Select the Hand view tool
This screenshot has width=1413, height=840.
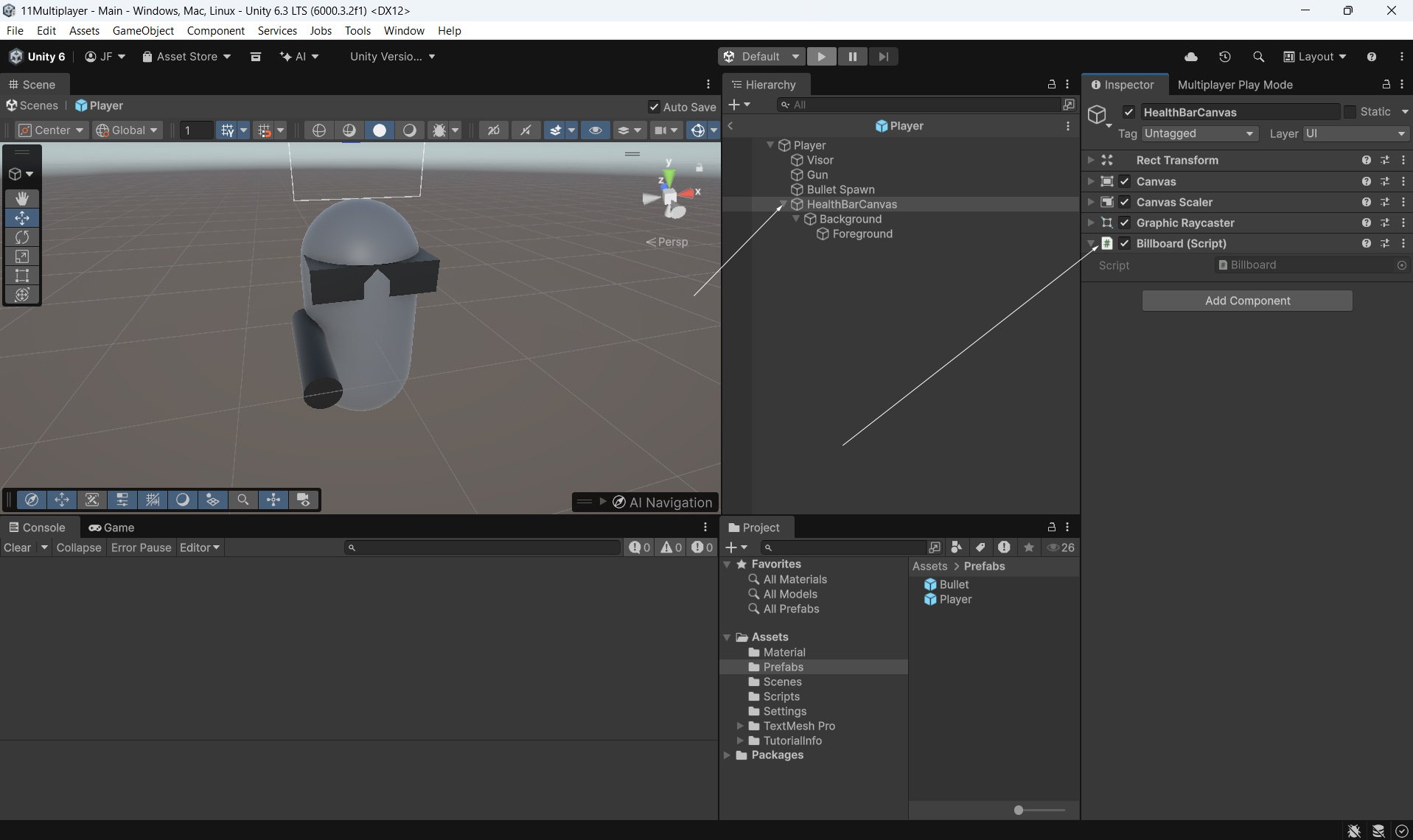[22, 199]
